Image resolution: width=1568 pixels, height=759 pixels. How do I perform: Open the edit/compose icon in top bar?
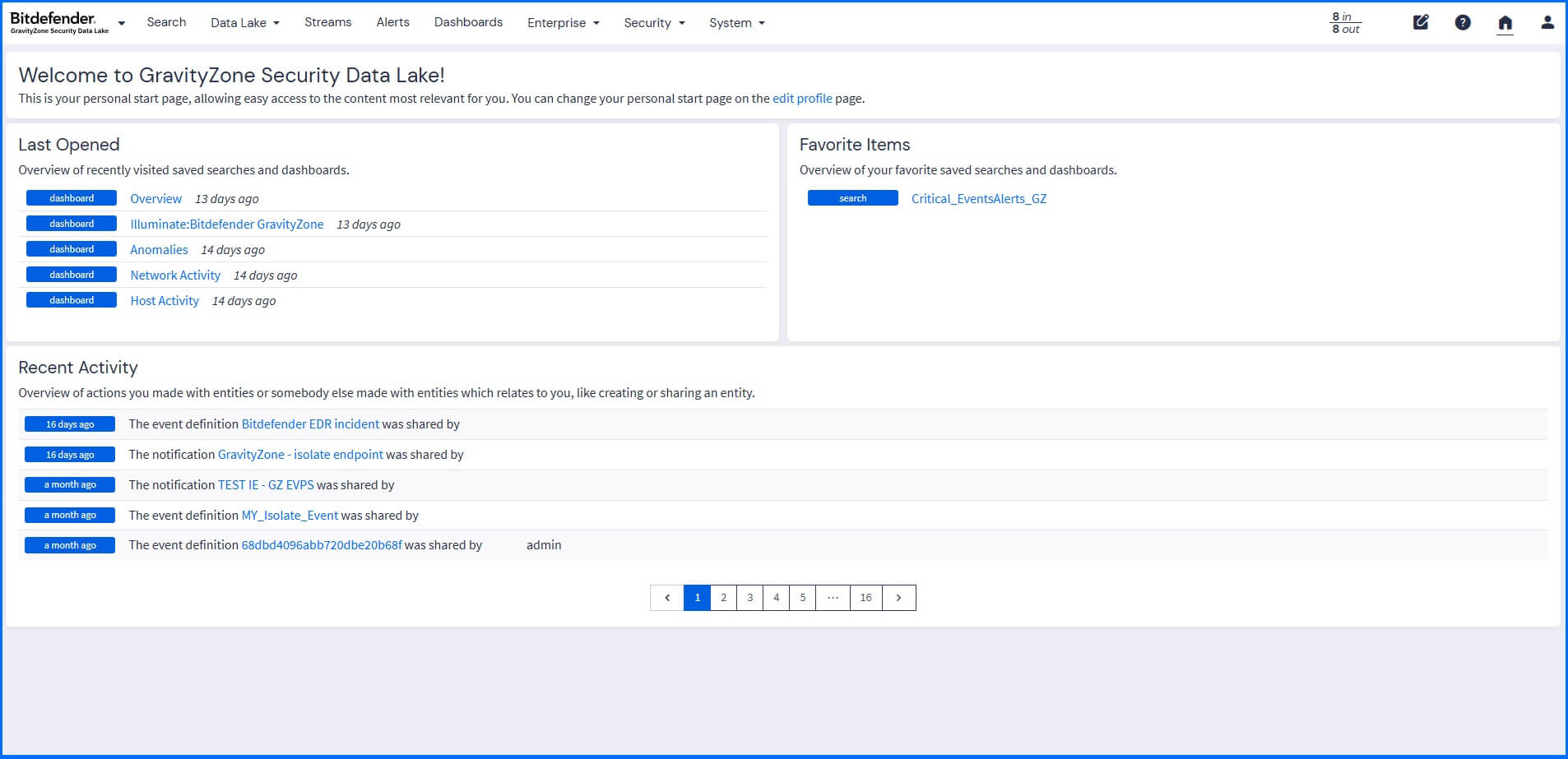click(x=1420, y=23)
